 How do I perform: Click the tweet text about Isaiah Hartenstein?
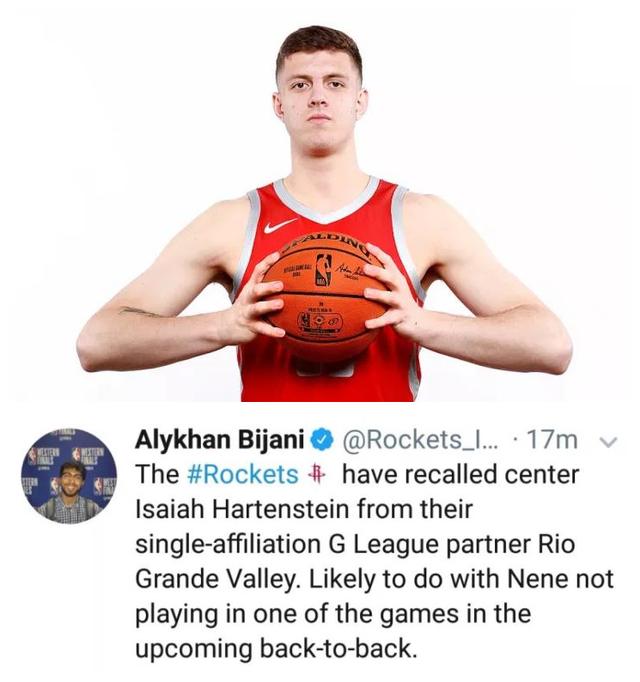pyautogui.click(x=374, y=561)
